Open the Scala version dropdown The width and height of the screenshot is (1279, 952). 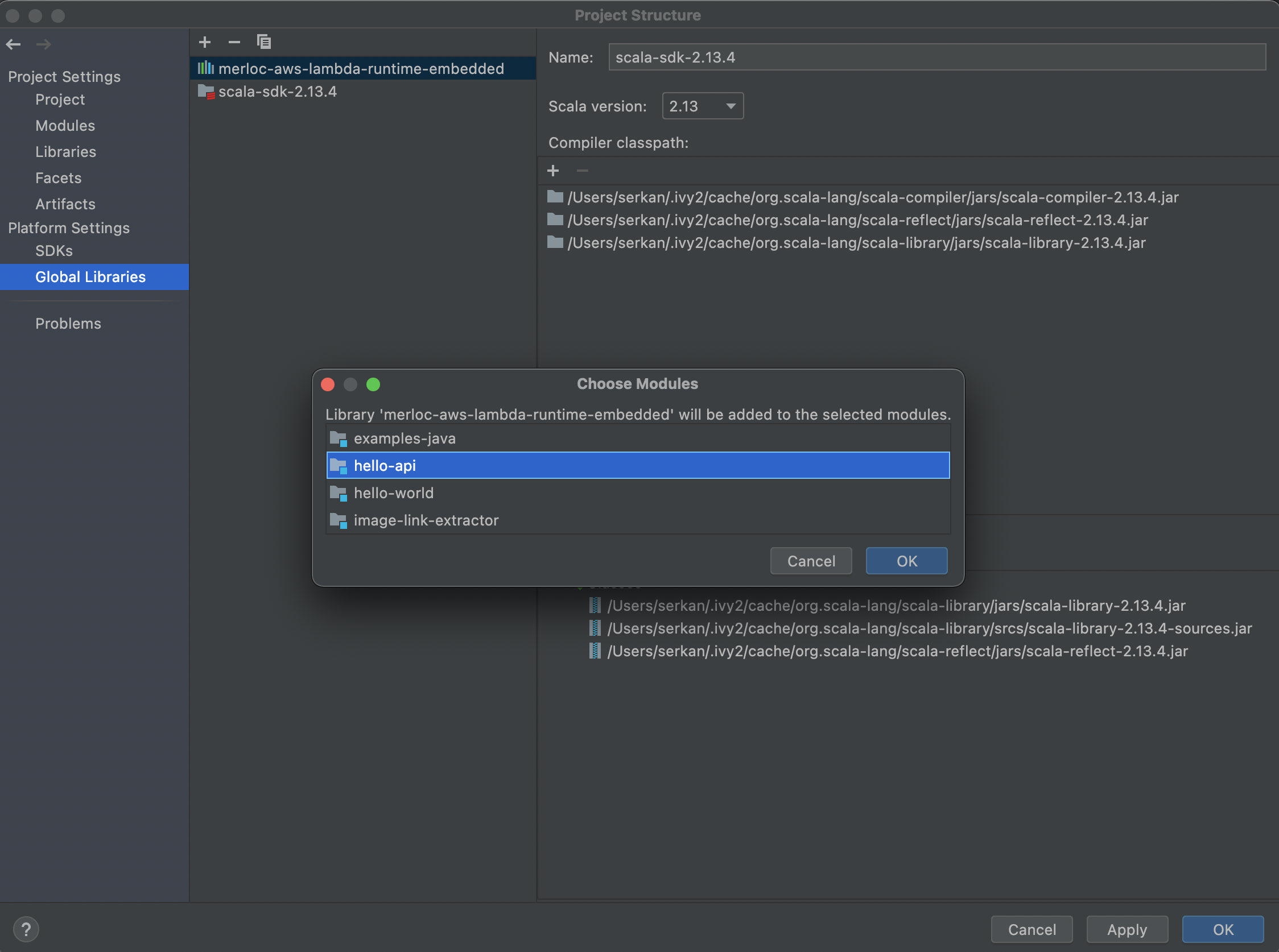pyautogui.click(x=702, y=106)
